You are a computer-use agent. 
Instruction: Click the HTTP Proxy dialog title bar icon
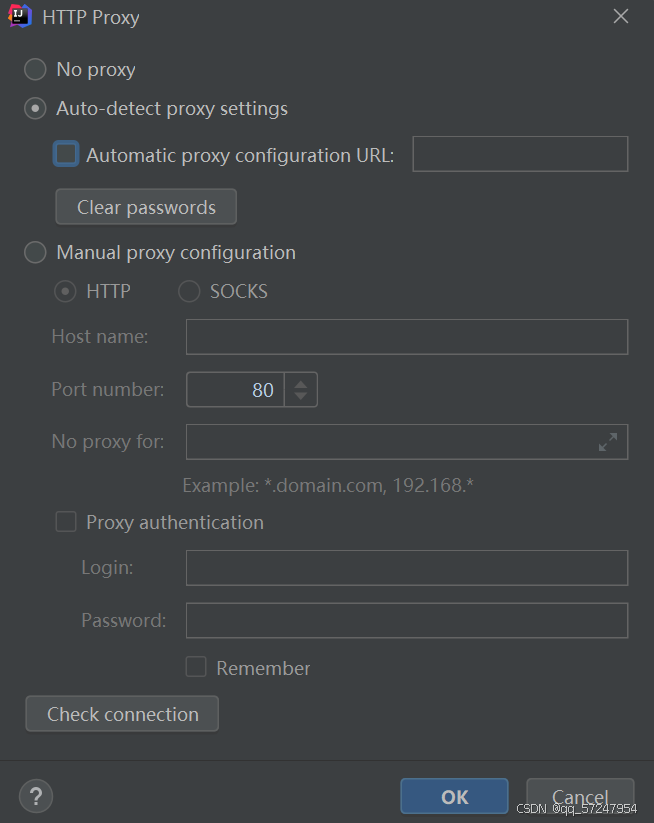tap(20, 16)
